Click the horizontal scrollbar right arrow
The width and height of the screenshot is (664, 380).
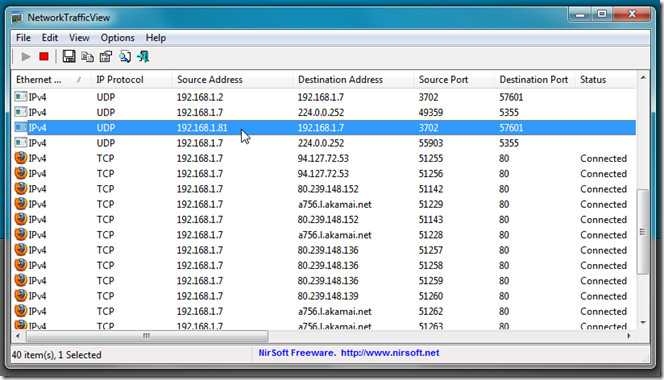point(629,336)
